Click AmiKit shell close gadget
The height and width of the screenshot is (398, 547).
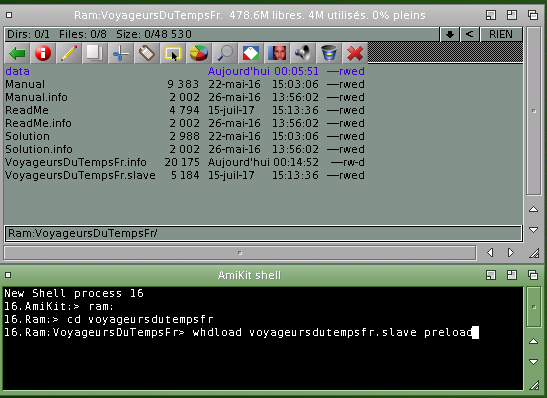[8, 275]
